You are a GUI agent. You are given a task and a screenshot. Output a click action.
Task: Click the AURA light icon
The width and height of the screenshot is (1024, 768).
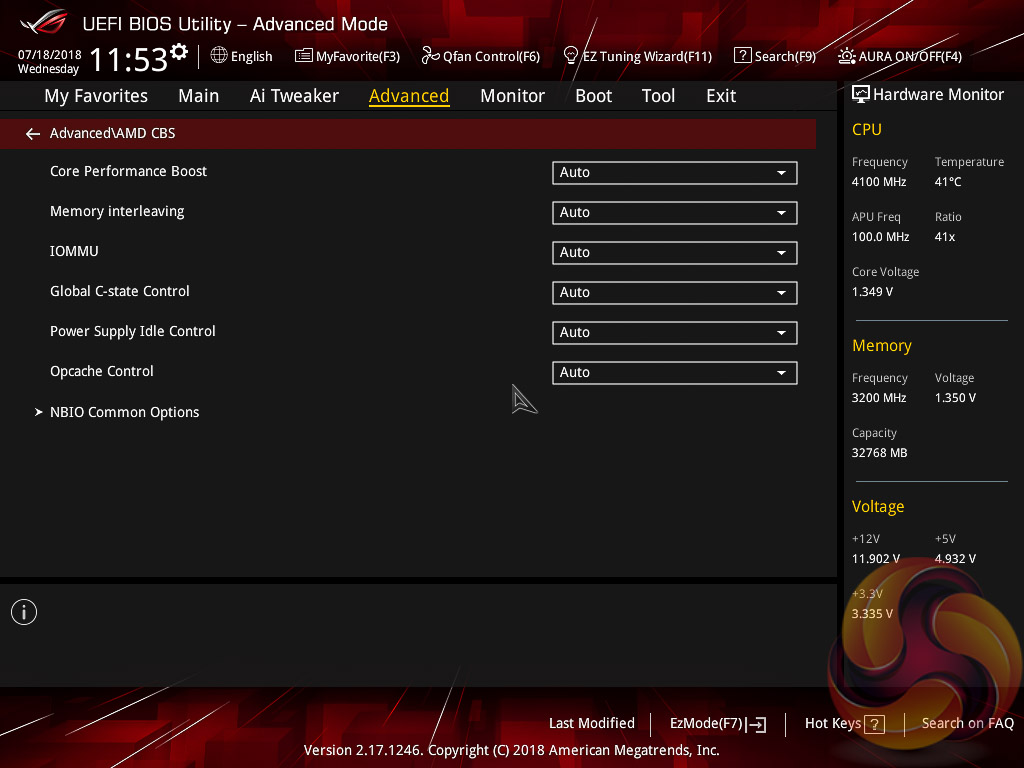tap(846, 56)
